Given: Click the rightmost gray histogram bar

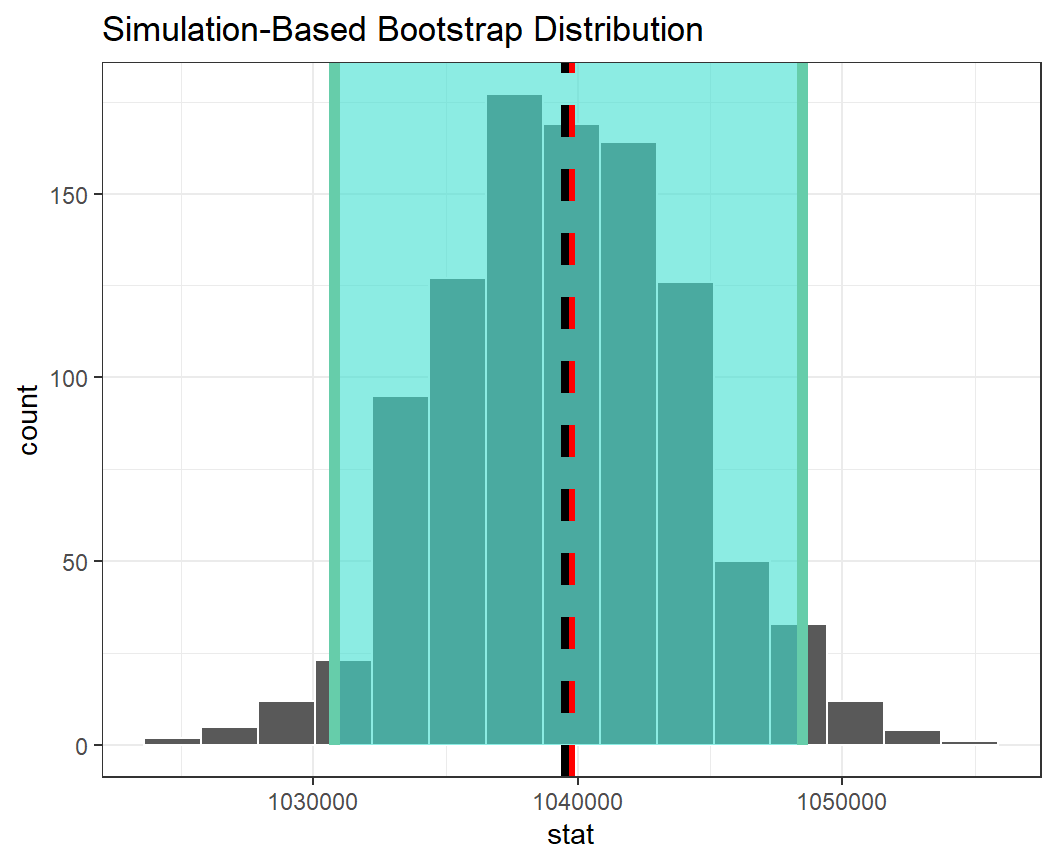Looking at the screenshot, I should click(x=969, y=744).
